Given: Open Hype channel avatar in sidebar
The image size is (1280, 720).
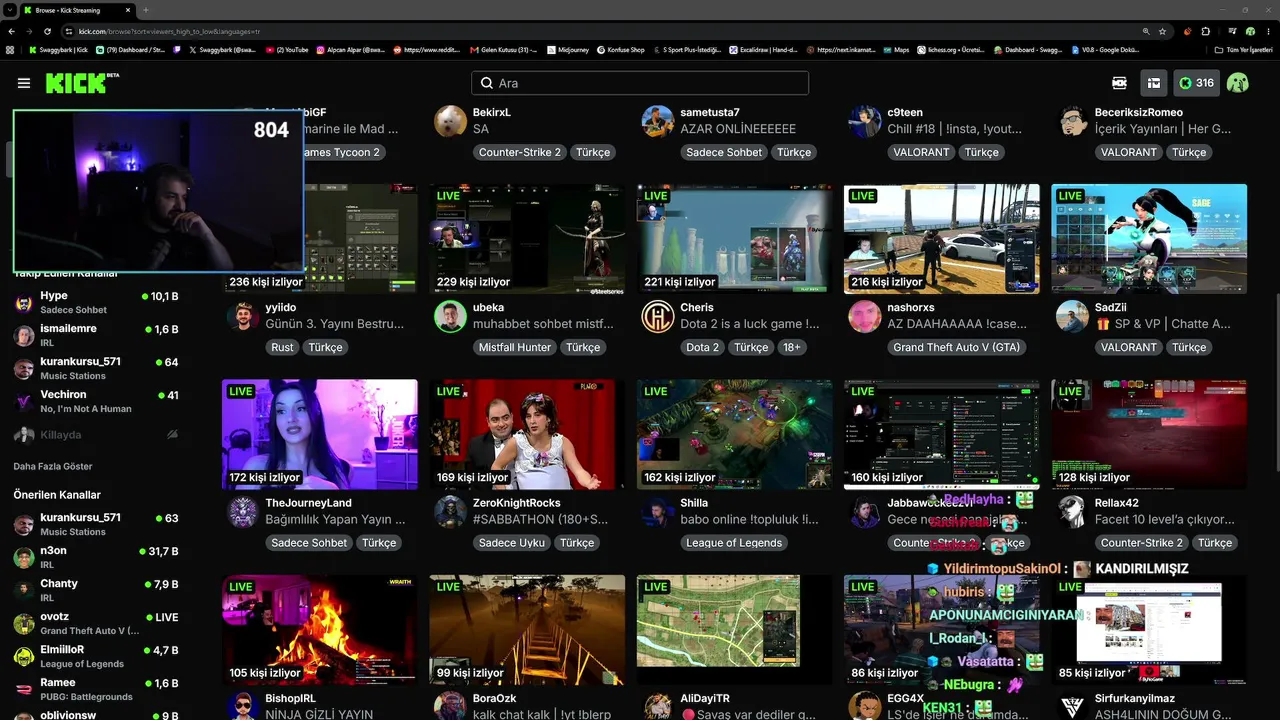Looking at the screenshot, I should tap(24, 303).
